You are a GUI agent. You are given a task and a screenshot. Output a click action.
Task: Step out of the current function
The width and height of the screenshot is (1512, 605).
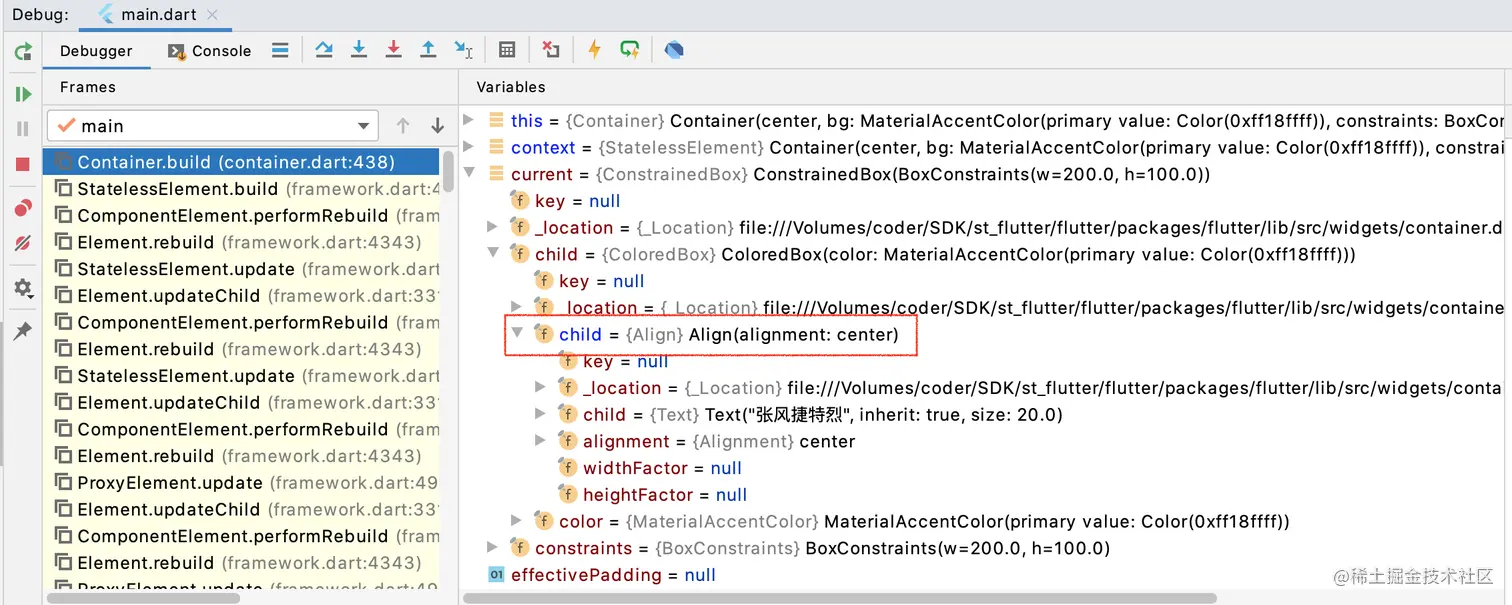(x=428, y=49)
